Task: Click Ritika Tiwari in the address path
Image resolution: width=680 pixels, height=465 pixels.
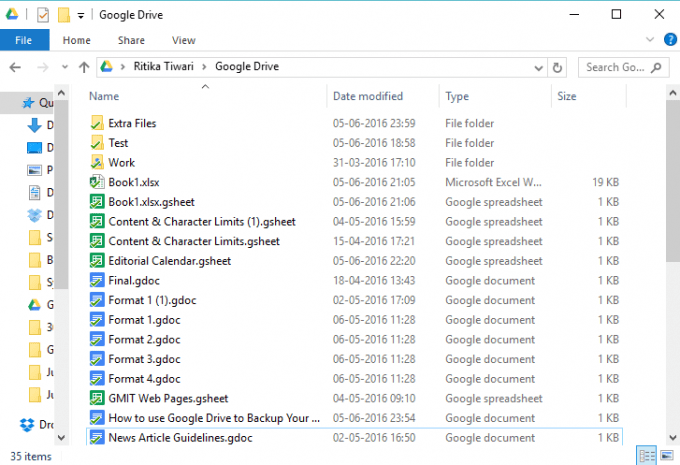Action: coord(163,66)
